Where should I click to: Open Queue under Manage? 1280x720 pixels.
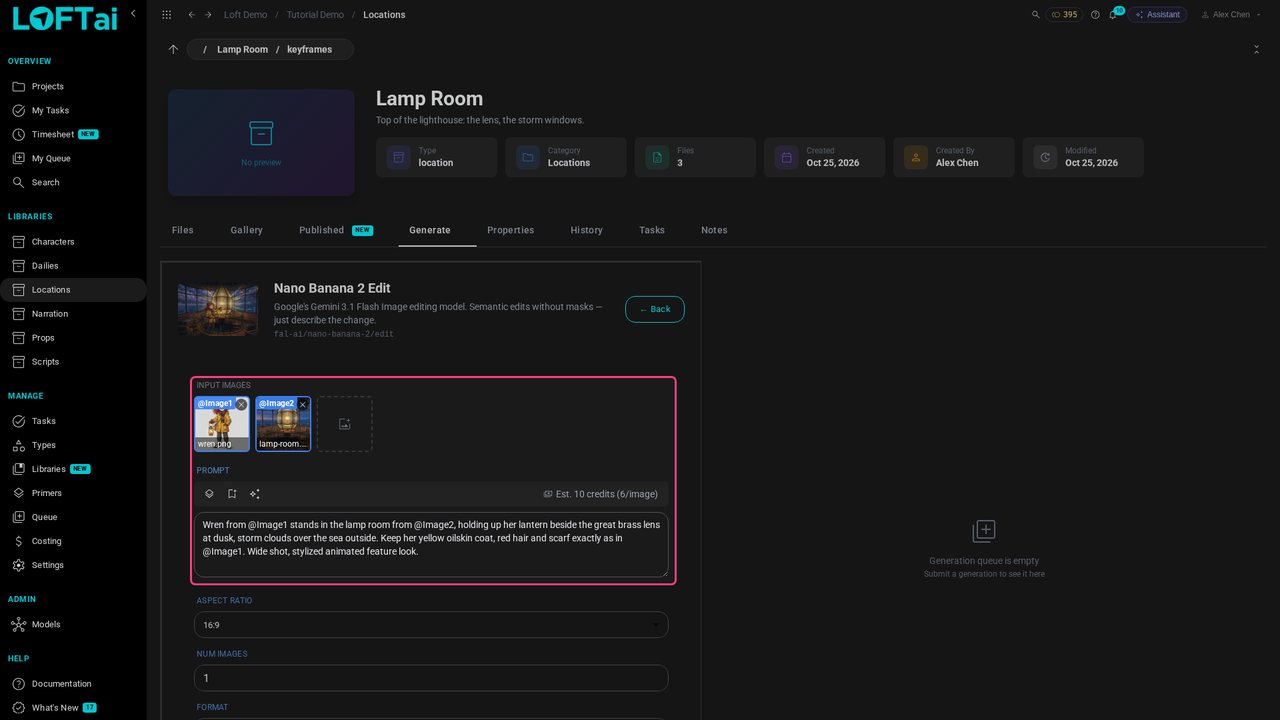[x=73, y=517]
